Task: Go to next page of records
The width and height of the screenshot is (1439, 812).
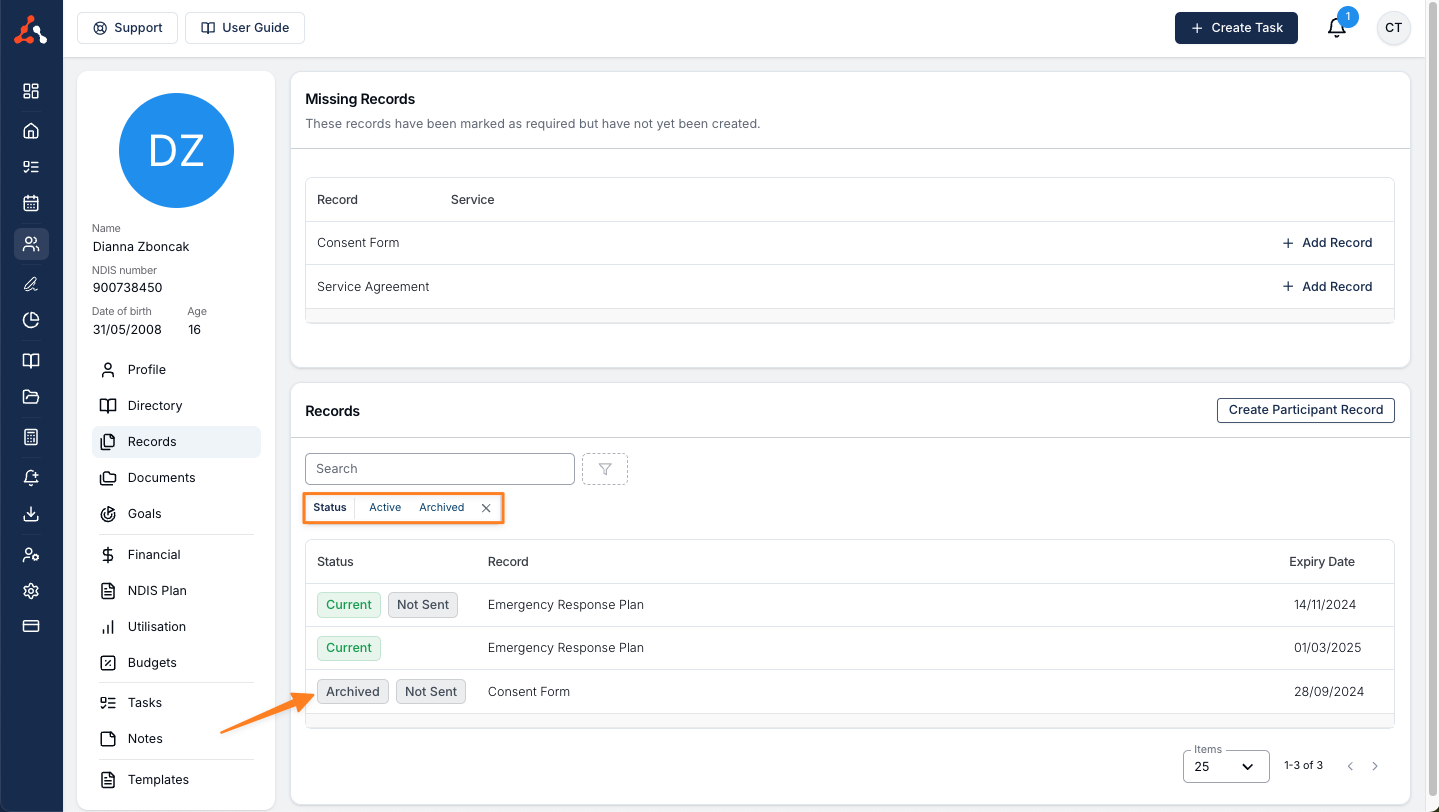Action: pyautogui.click(x=1375, y=766)
